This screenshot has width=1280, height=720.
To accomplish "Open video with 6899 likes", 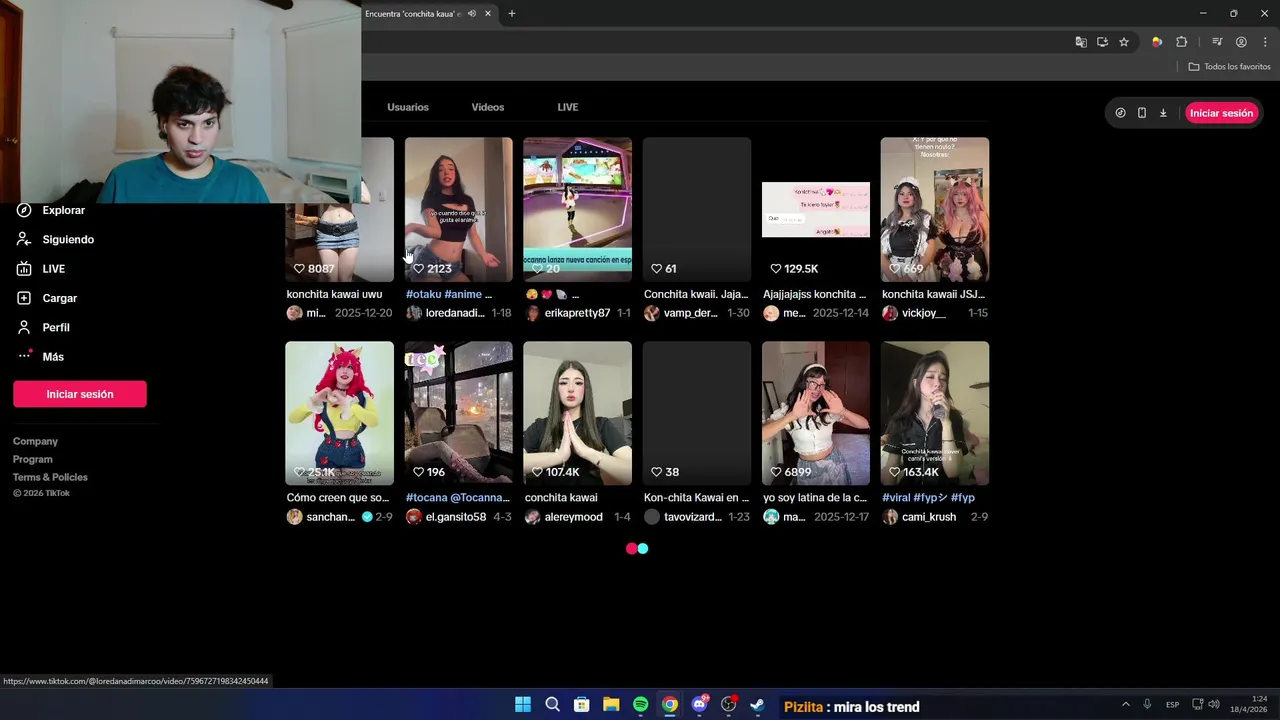I will [816, 413].
